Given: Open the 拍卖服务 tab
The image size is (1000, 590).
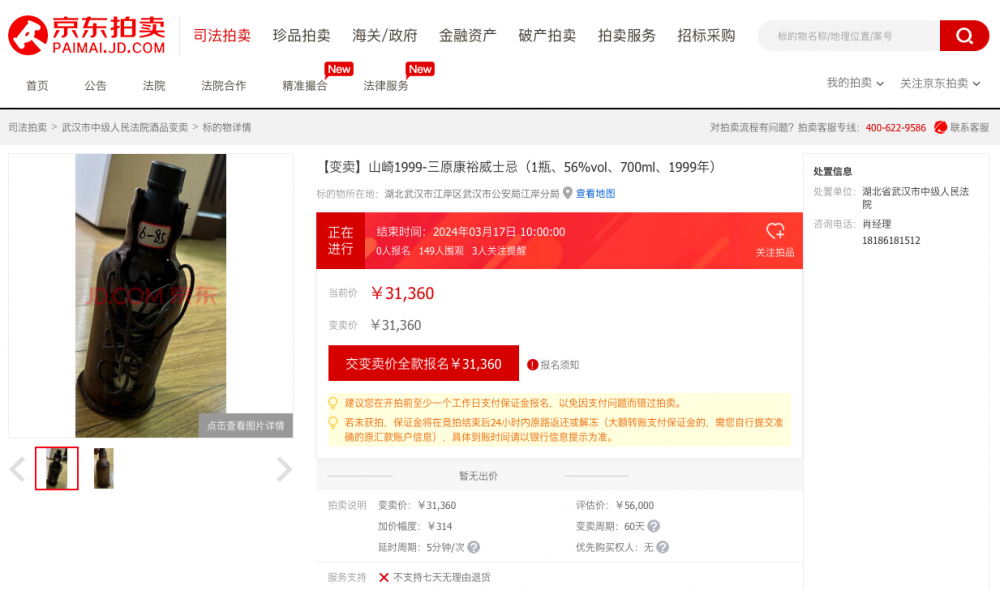Looking at the screenshot, I should click(x=627, y=36).
